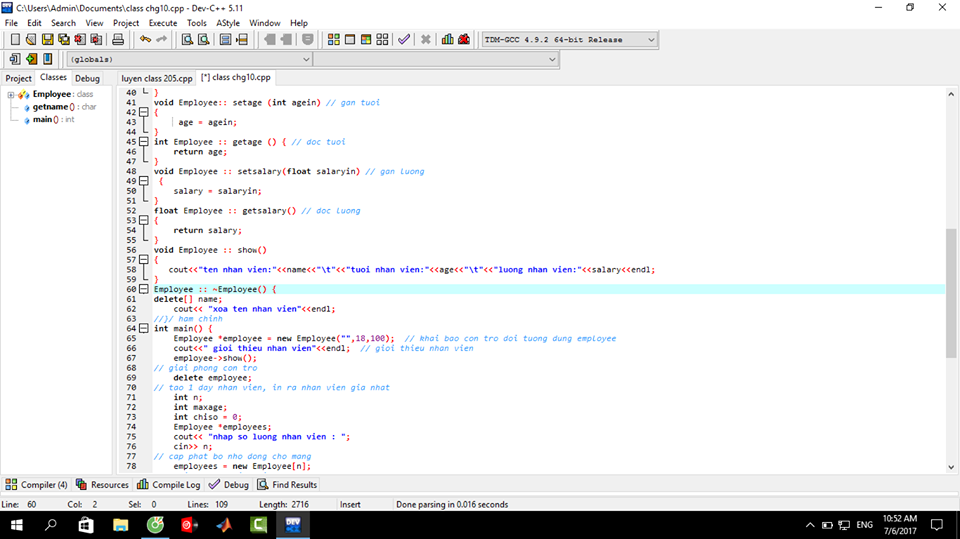
Task: Open the Compile Log bottom tab
Action: point(169,485)
